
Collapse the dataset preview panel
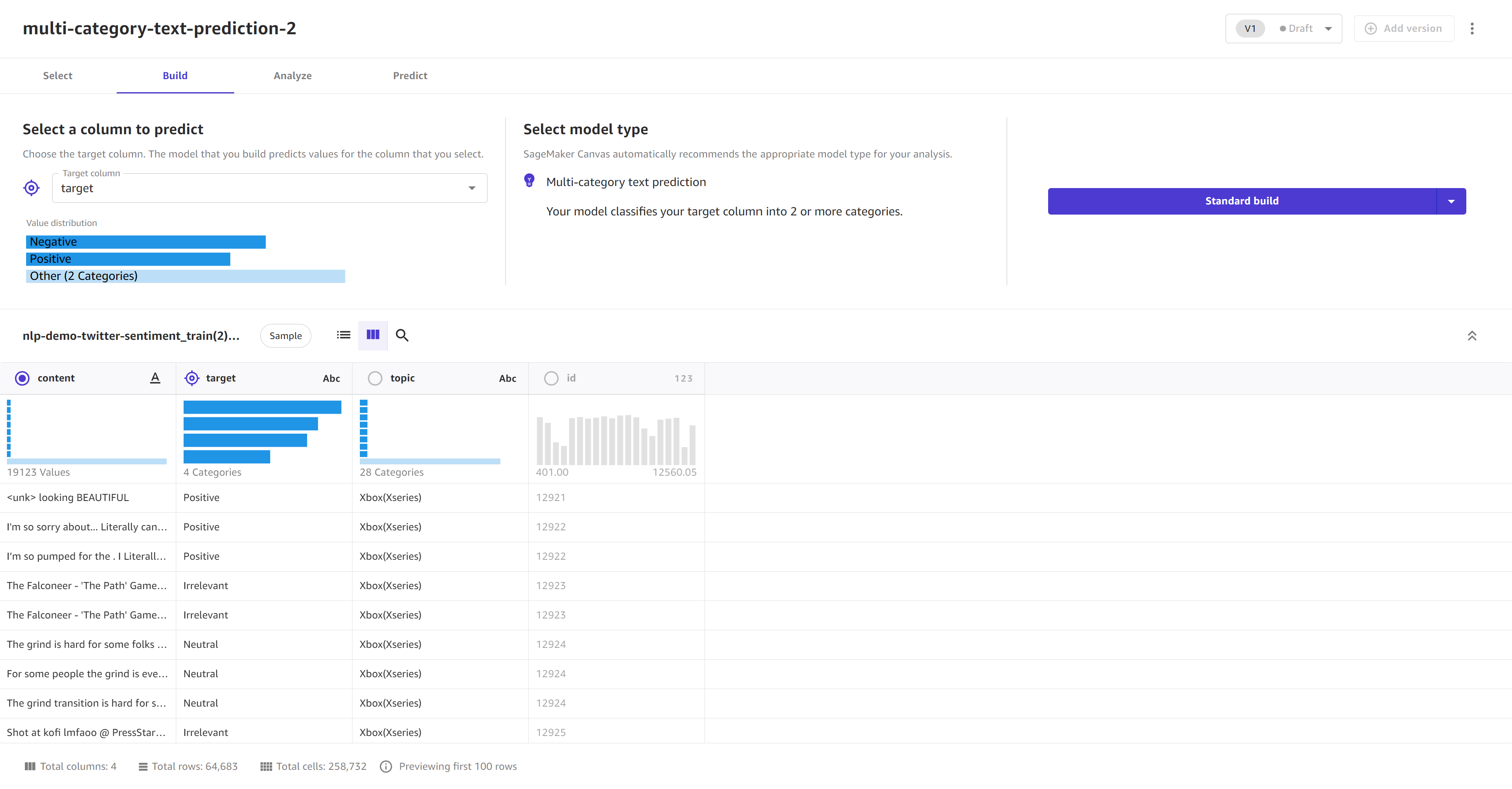coord(1471,335)
